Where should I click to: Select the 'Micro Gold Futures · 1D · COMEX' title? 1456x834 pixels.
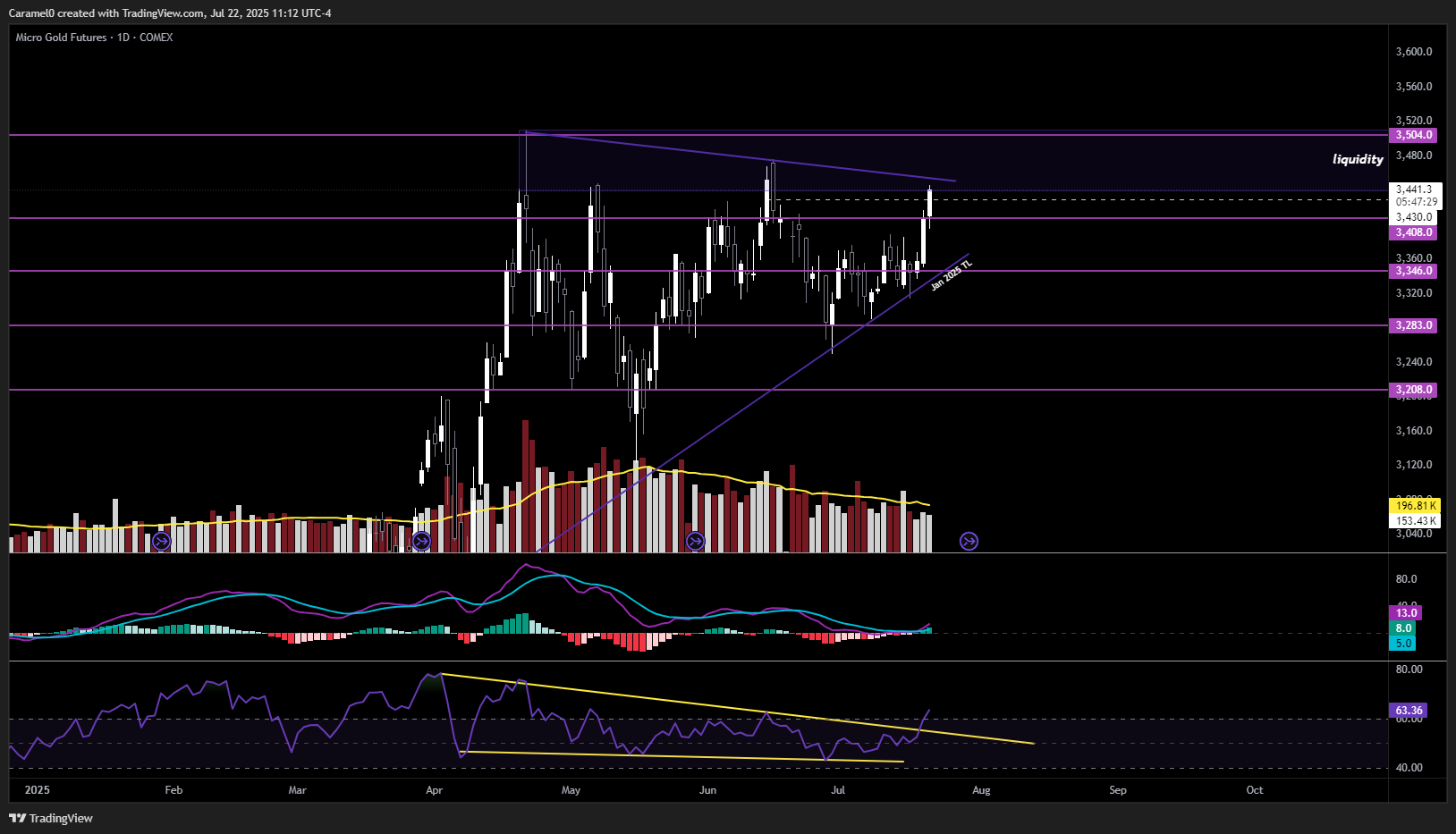[94, 38]
